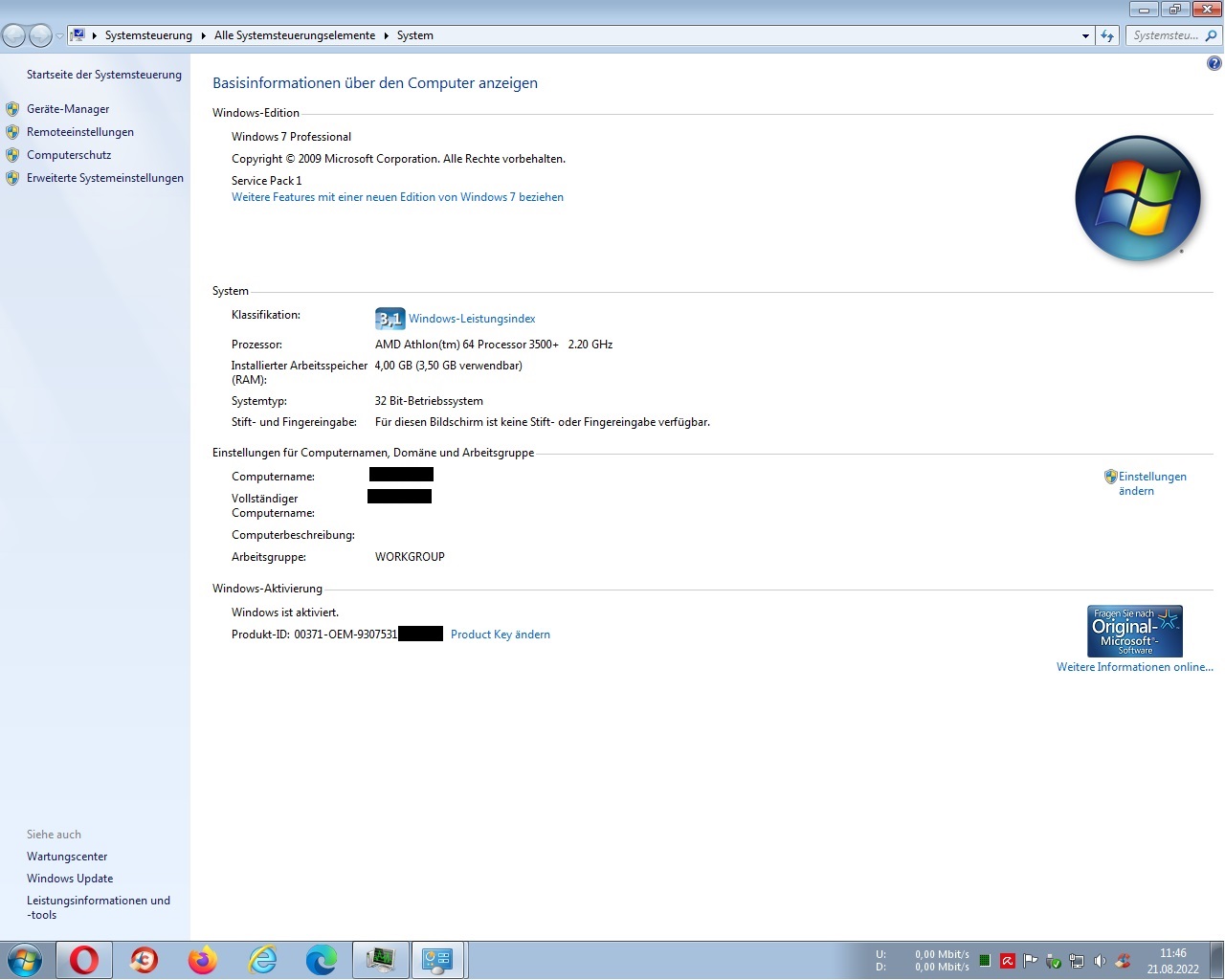Click the Produkt-ID 00371-OEM-9307531 text

point(314,635)
